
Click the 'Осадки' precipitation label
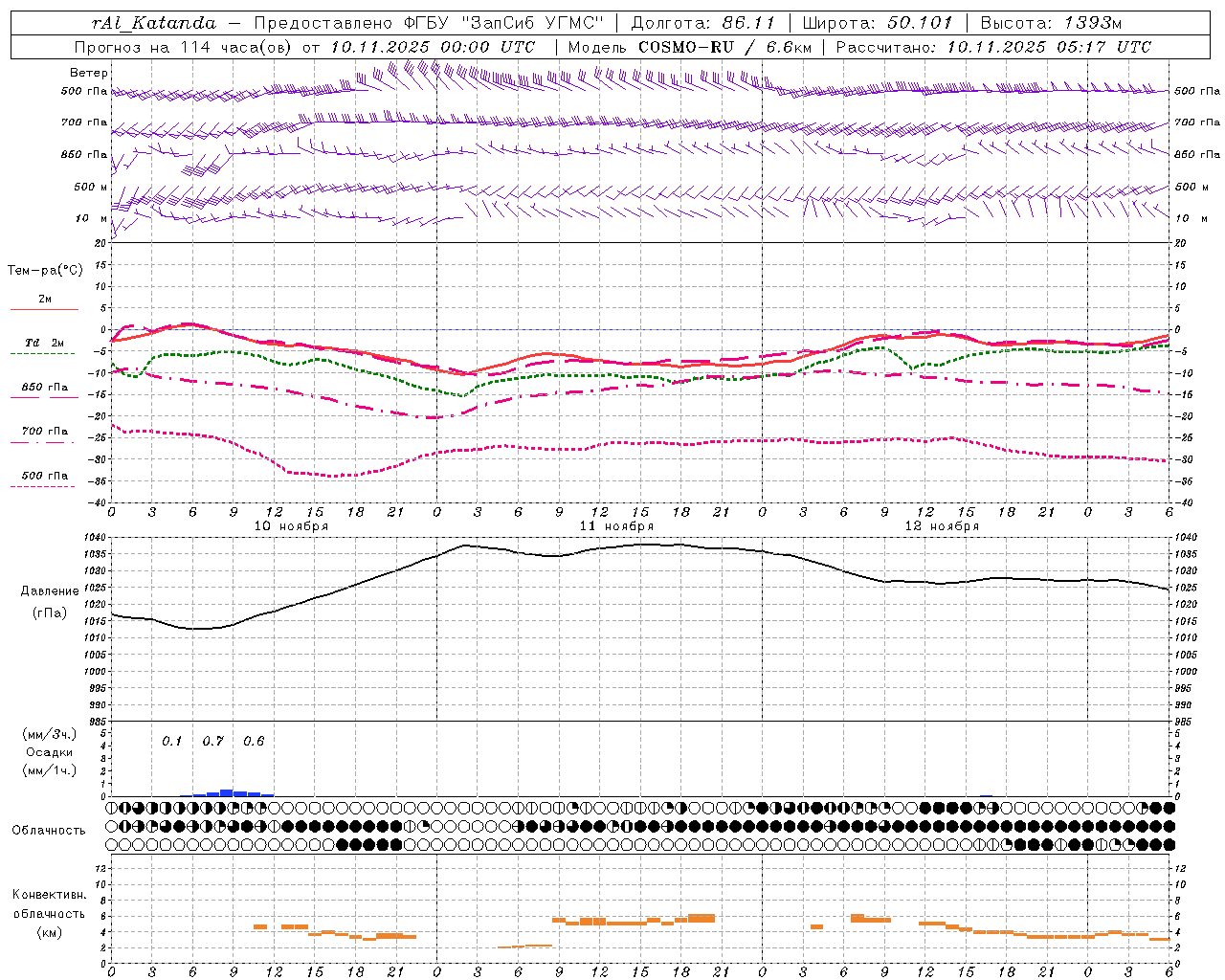point(50,752)
